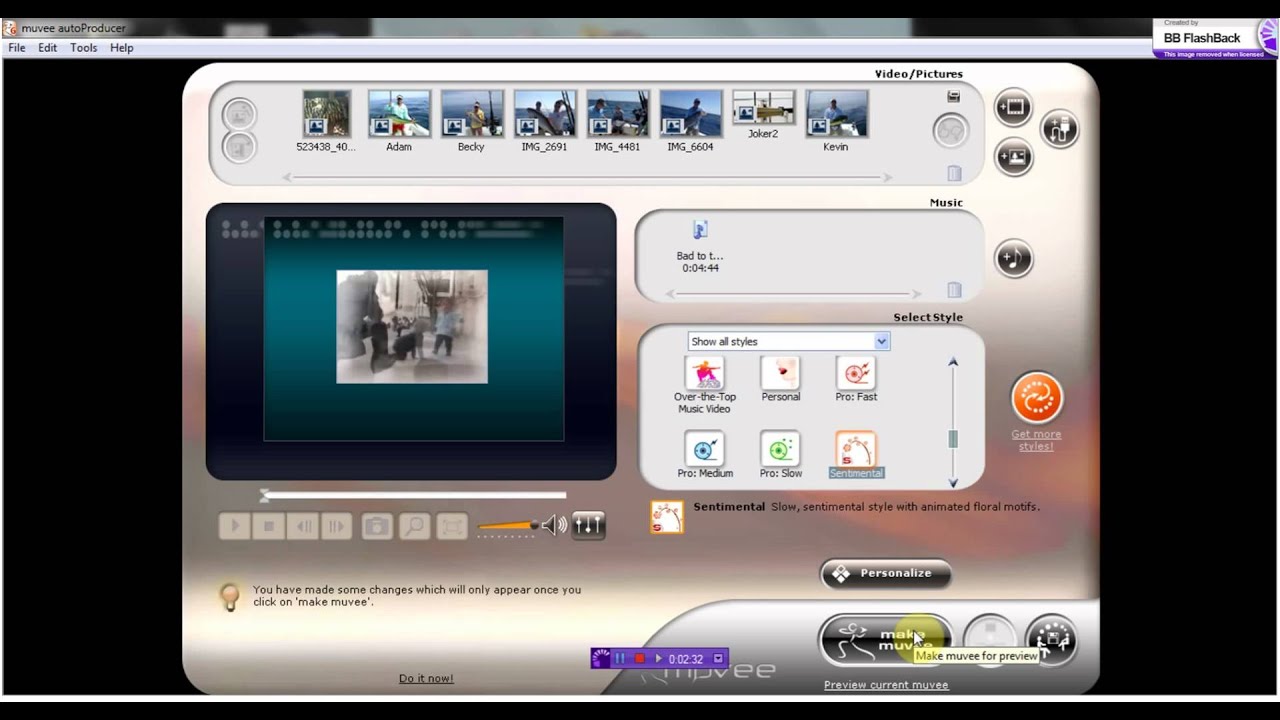Pause recording in the purple recorder bar
1280x720 pixels.
click(620, 659)
